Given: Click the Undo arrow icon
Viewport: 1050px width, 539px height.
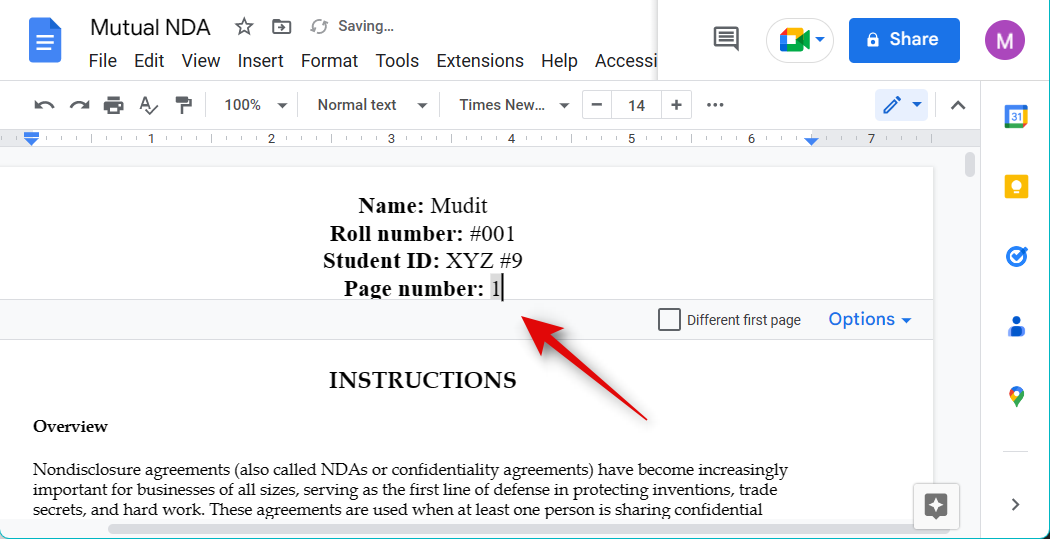Looking at the screenshot, I should point(44,105).
